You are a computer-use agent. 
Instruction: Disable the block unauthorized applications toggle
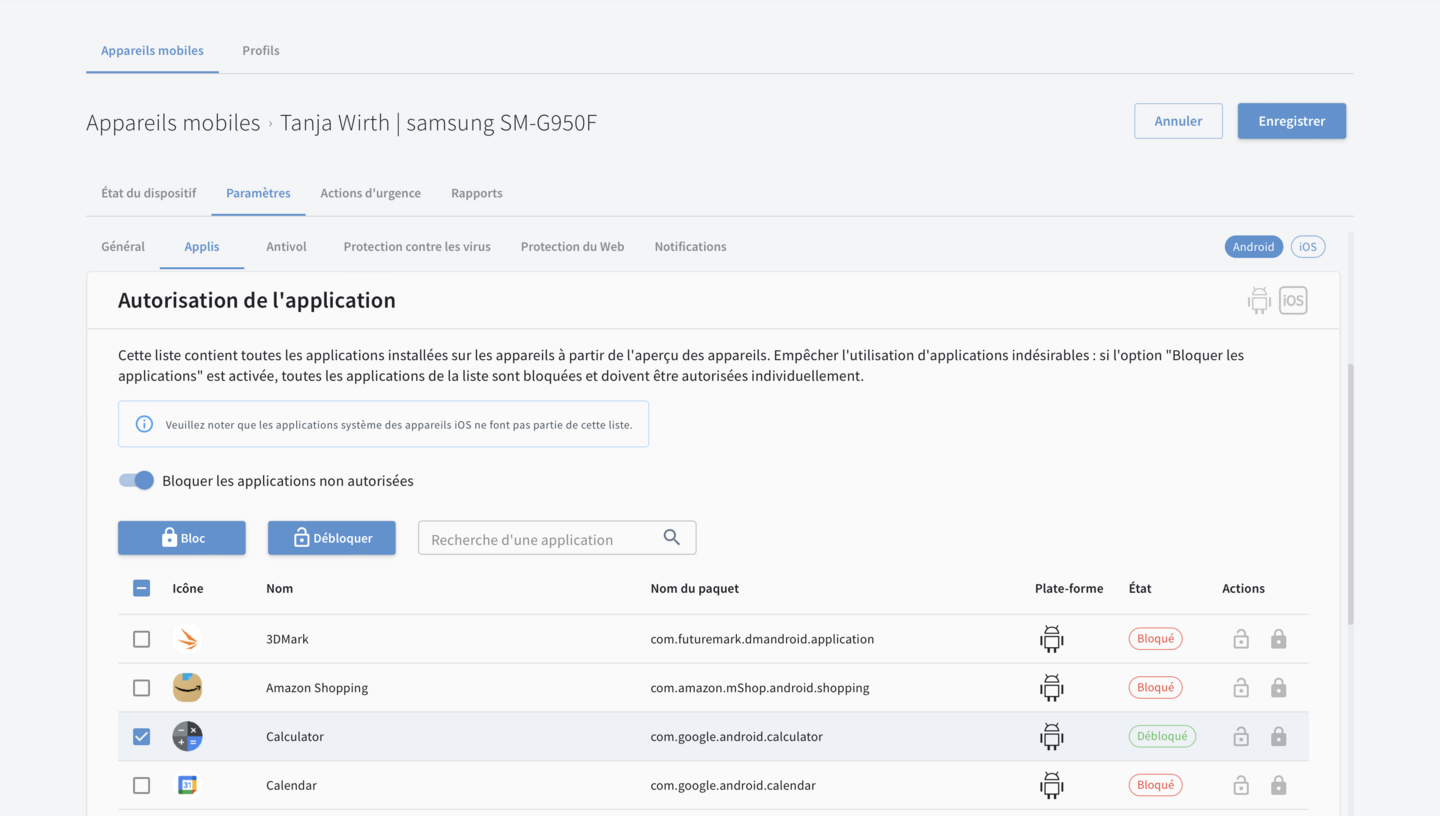coord(137,481)
